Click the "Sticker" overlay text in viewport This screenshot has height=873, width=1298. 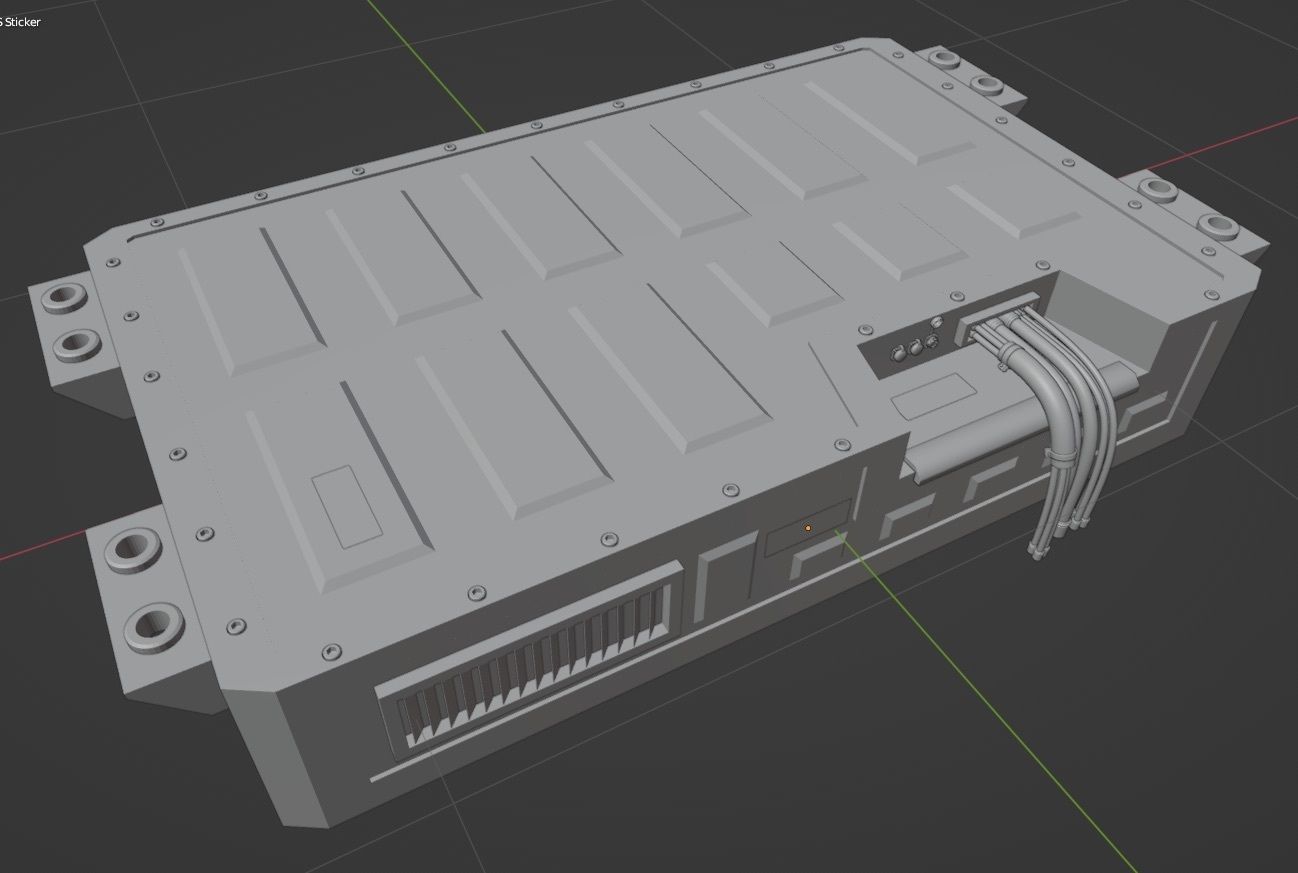point(22,22)
